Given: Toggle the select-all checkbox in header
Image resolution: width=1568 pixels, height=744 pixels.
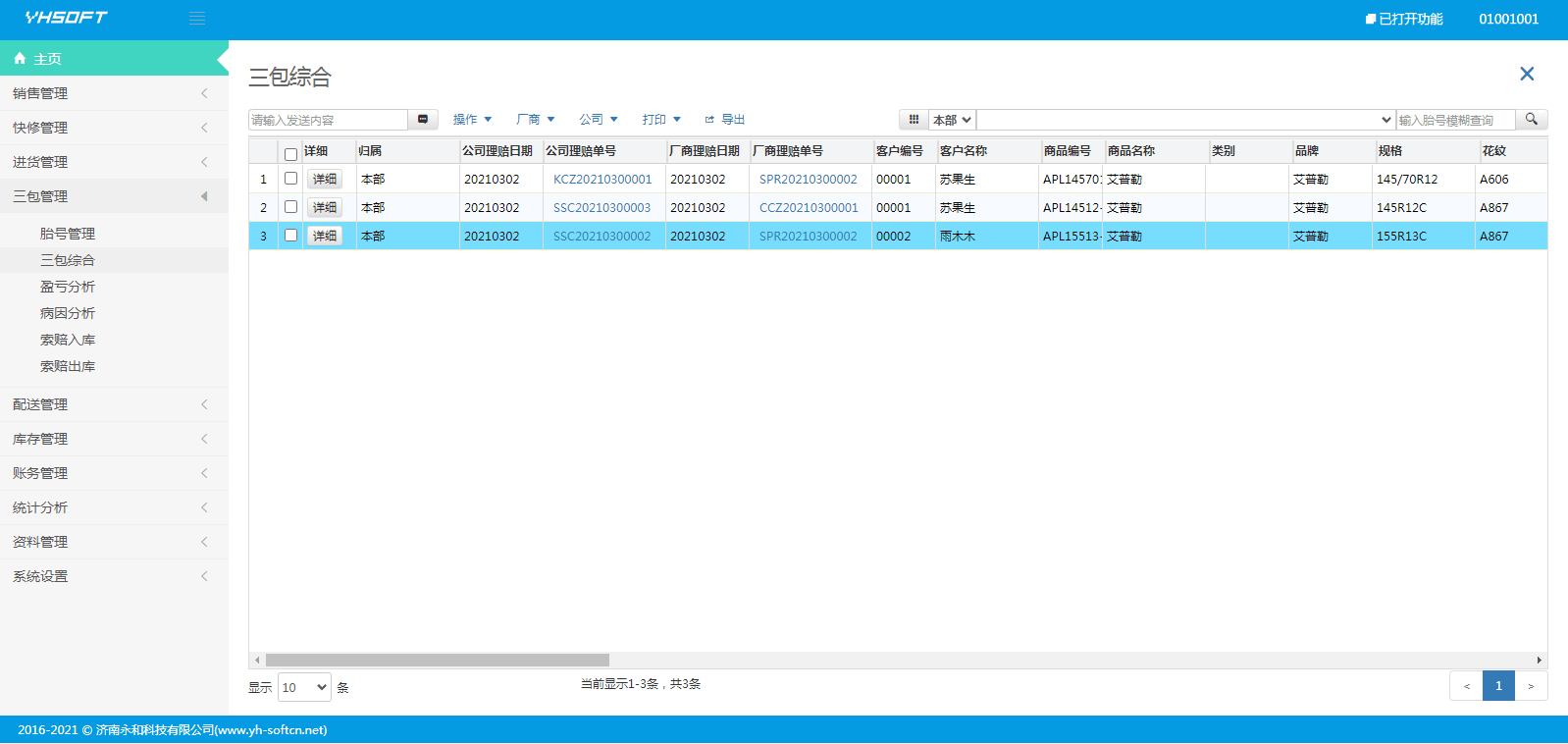Looking at the screenshot, I should point(290,154).
